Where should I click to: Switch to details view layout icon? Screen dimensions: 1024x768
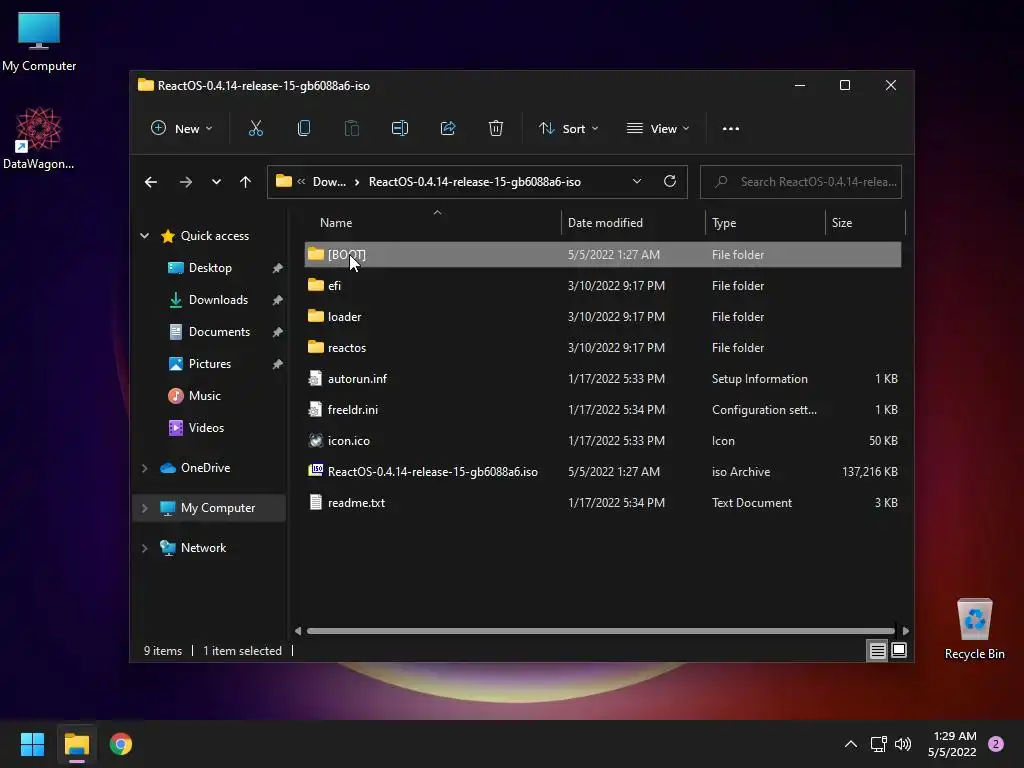pyautogui.click(x=877, y=650)
